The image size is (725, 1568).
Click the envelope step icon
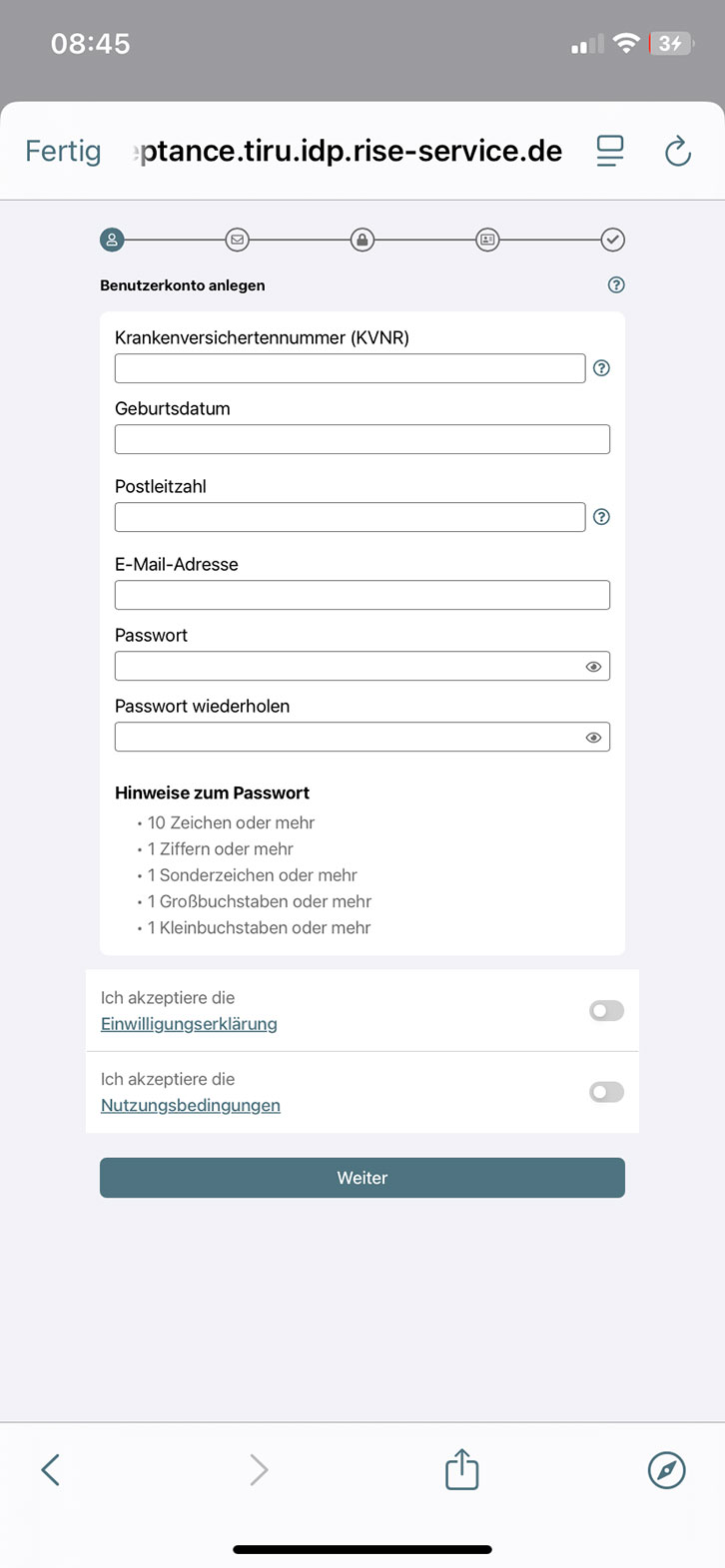[x=237, y=240]
